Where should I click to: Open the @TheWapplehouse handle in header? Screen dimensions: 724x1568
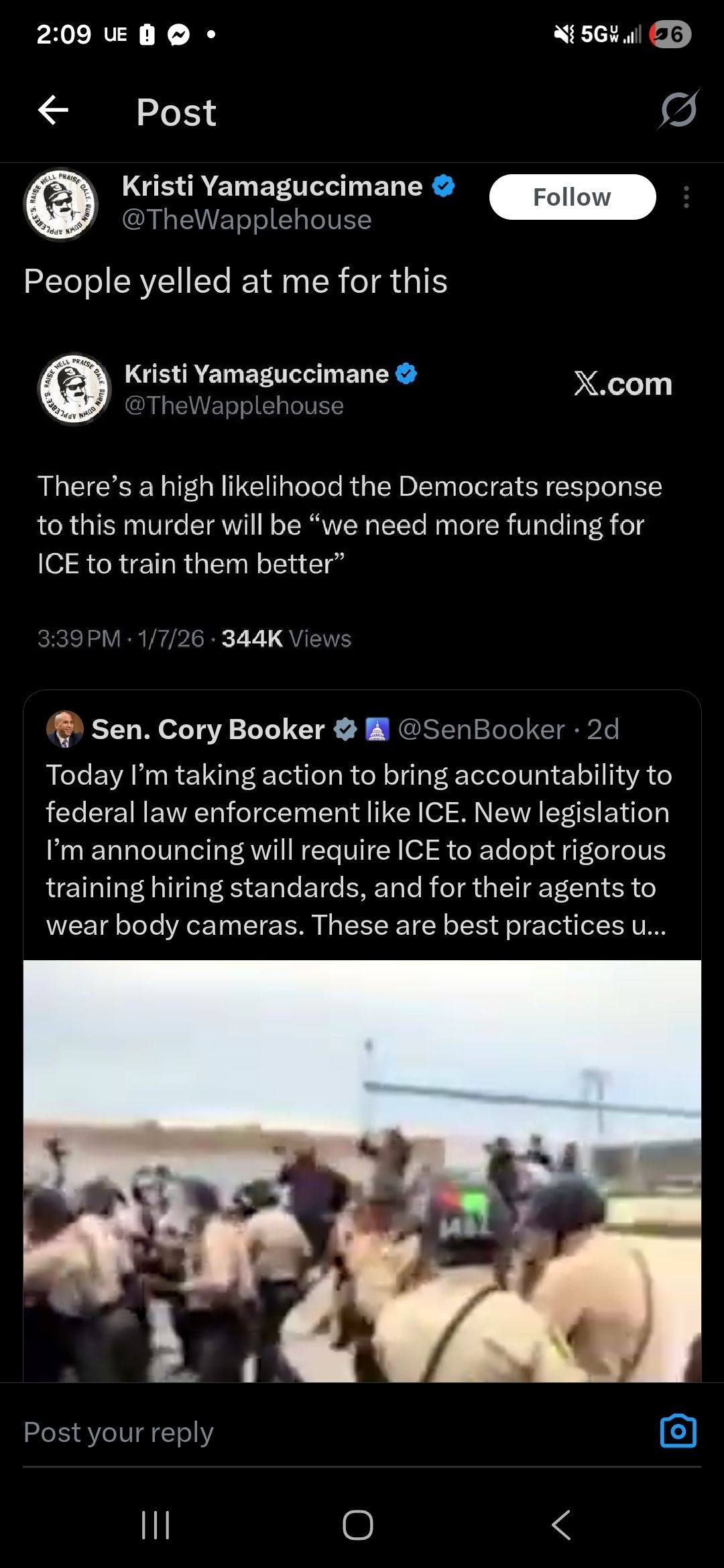click(x=246, y=220)
